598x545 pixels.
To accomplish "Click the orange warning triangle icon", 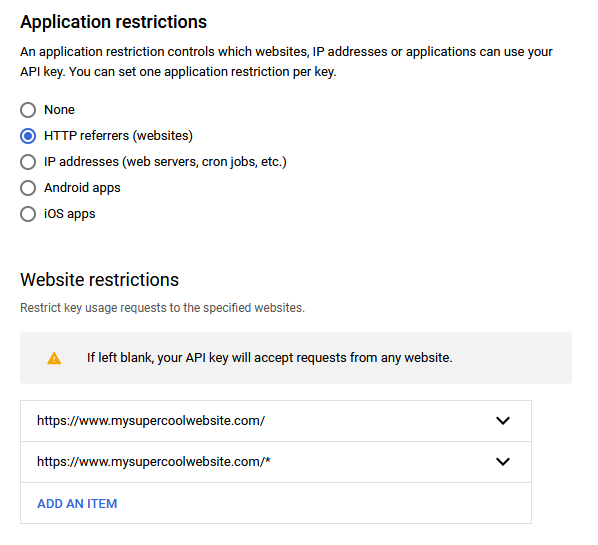I will 54,358.
